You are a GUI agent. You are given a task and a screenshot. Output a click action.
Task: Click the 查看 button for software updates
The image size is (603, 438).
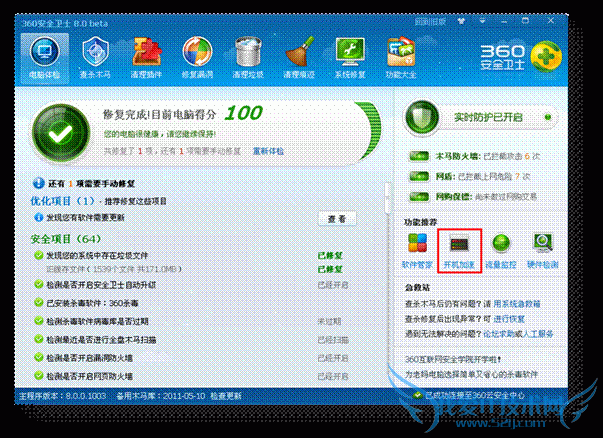tap(337, 219)
